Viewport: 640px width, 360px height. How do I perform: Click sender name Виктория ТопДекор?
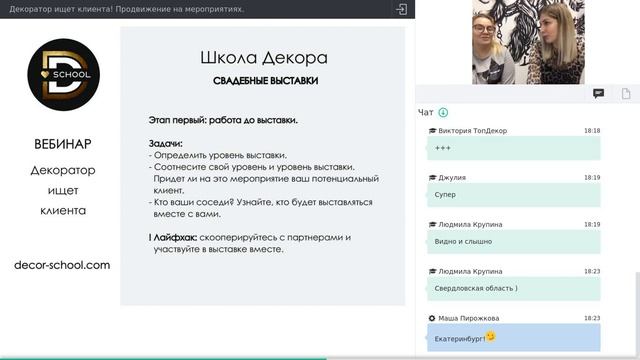[472, 131]
